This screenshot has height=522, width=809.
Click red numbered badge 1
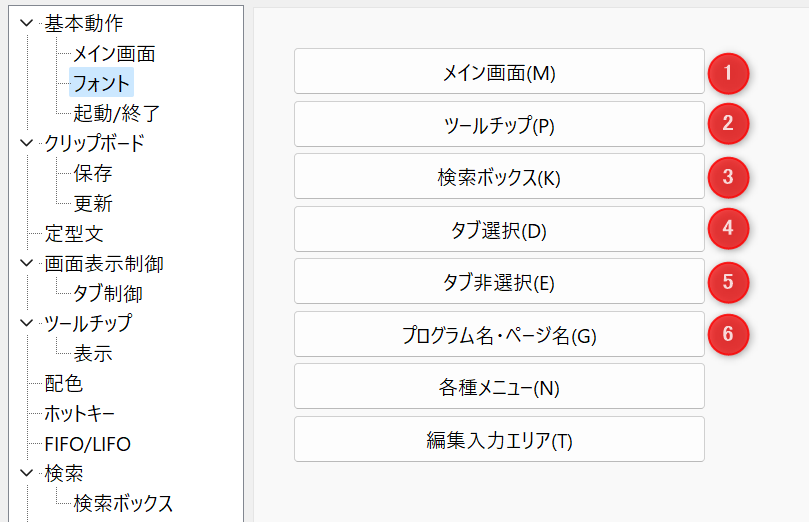click(x=728, y=73)
